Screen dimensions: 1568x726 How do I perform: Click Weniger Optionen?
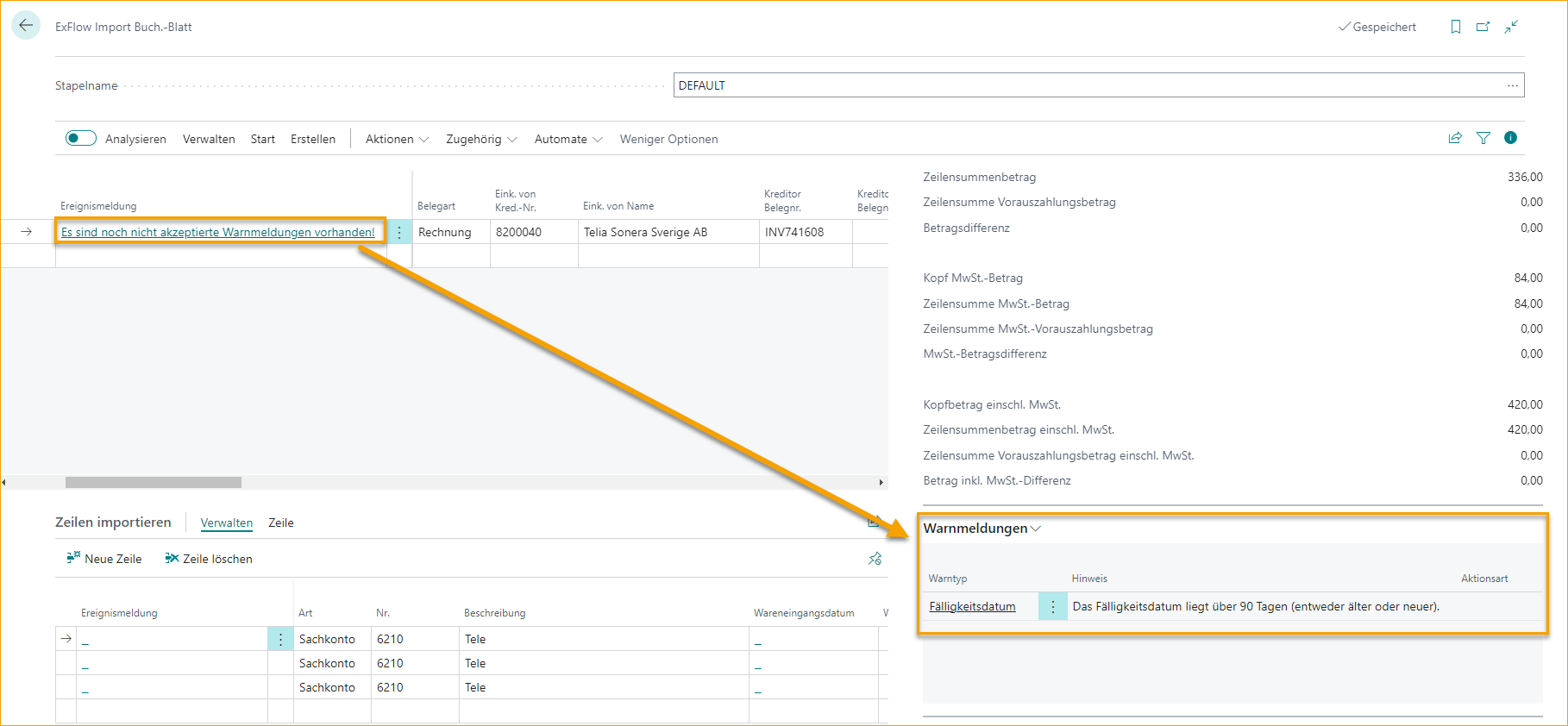668,139
